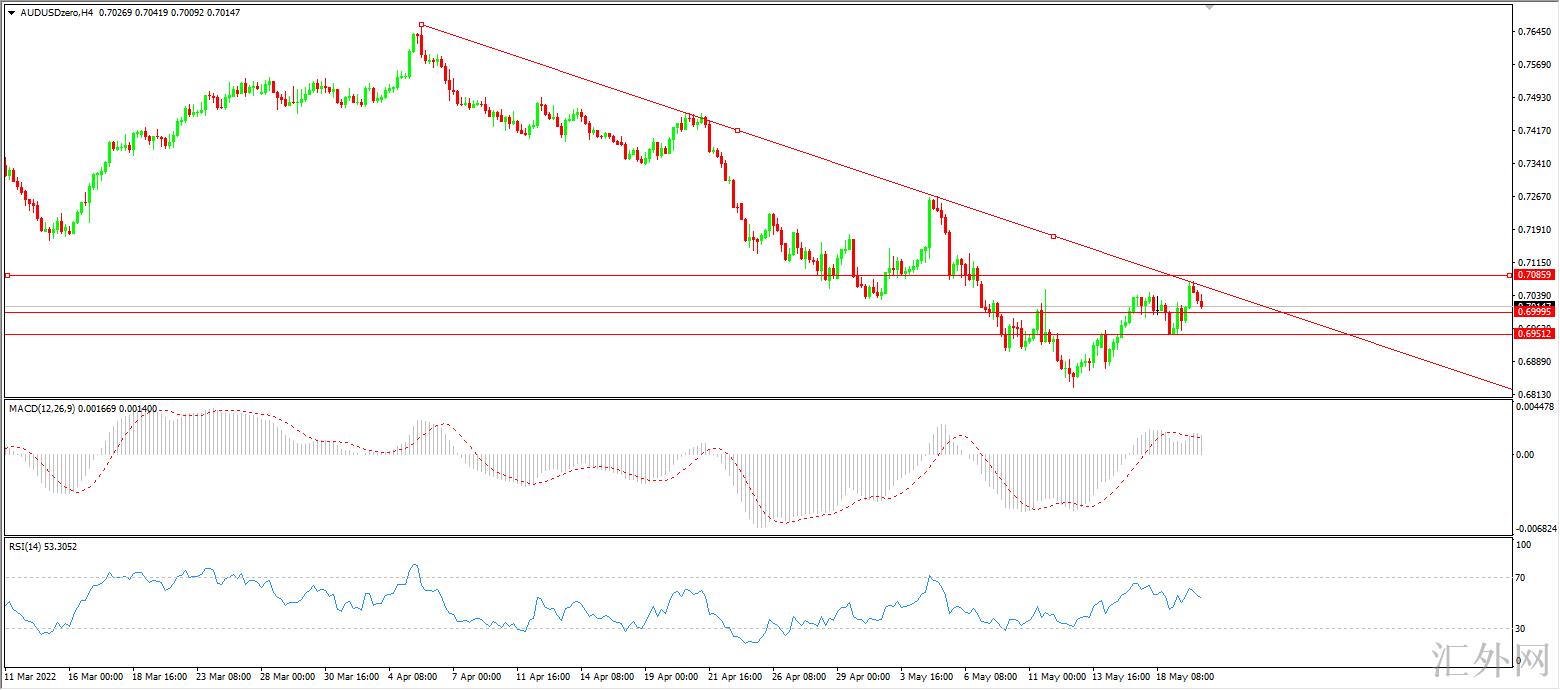
Task: Click the 0.004478 MACD axis value
Action: tap(1536, 407)
